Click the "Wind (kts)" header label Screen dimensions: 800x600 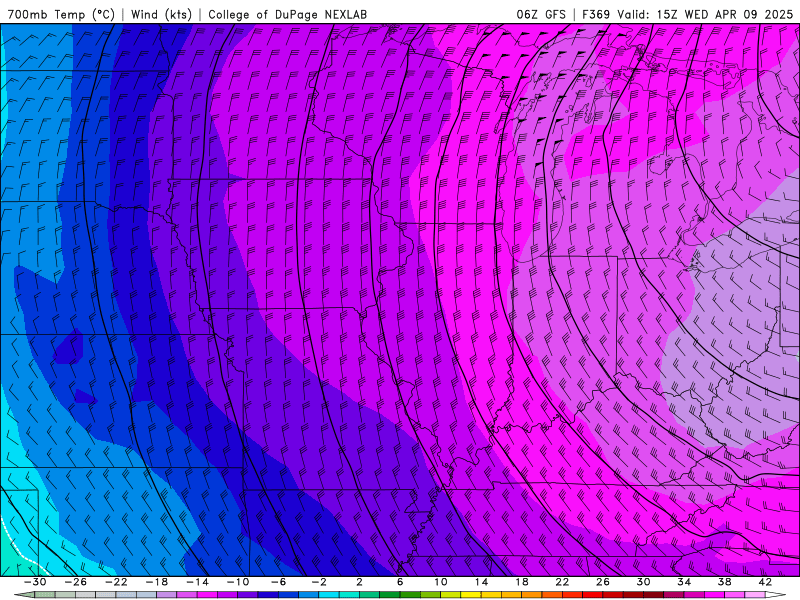161,14
